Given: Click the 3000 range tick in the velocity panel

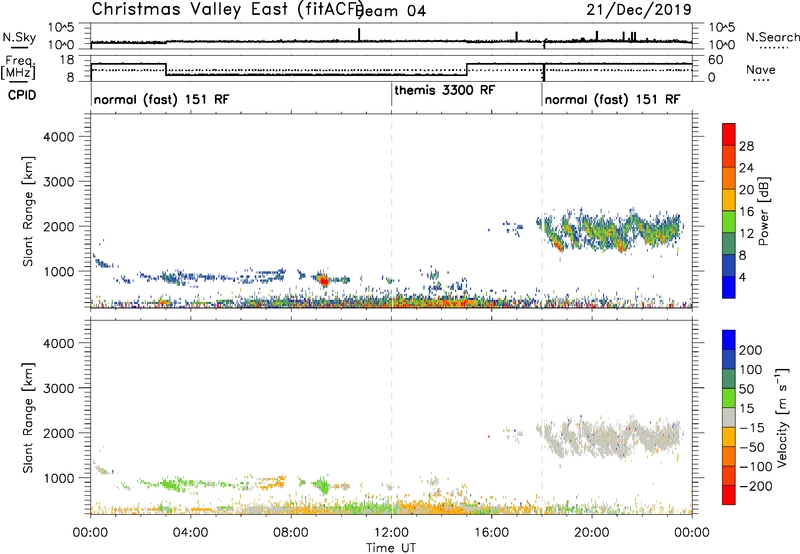Looking at the screenshot, I should [58, 388].
